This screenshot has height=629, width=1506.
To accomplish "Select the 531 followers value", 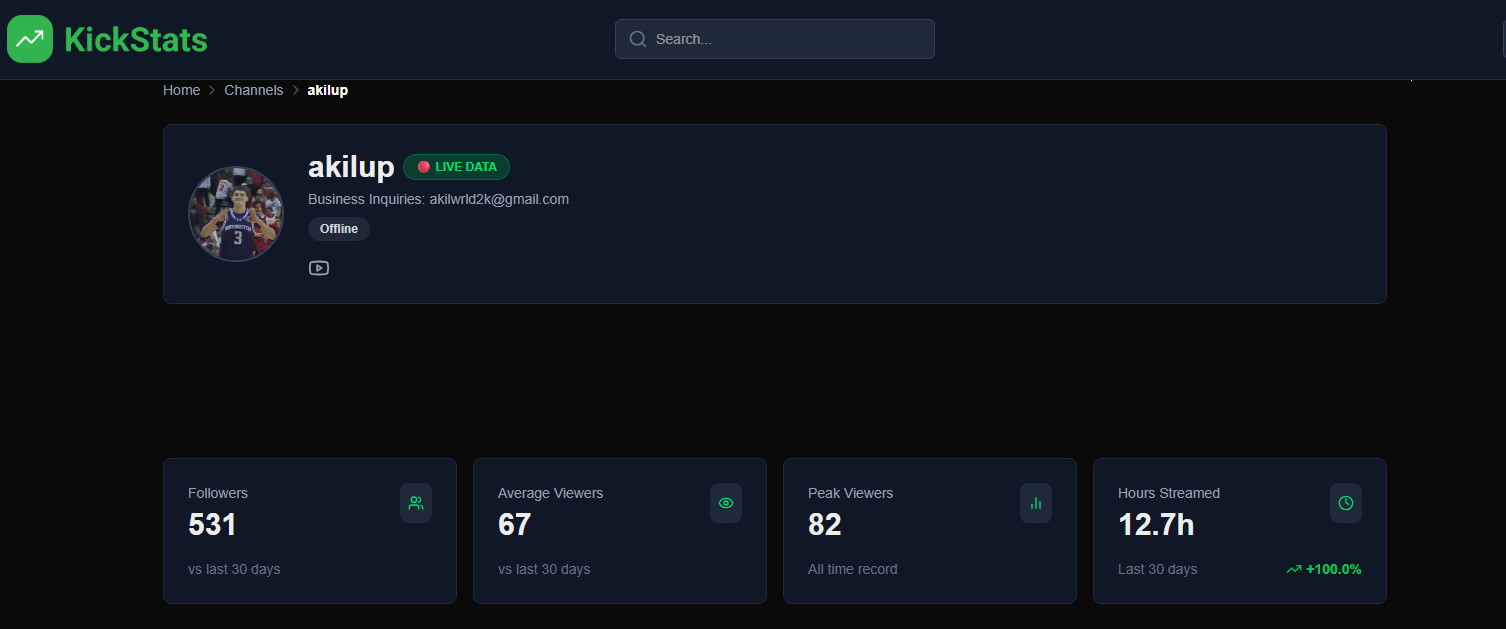I will (212, 524).
